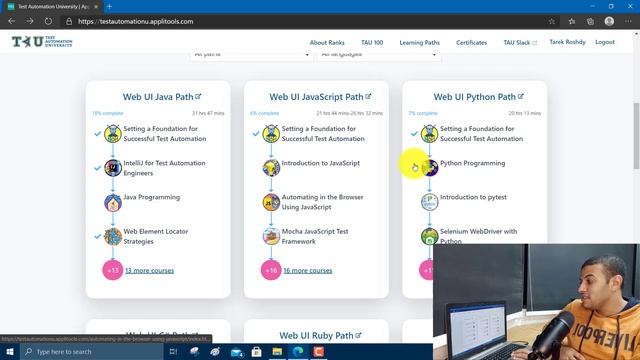Go back with browser back arrow
The image size is (640, 360).
[11, 21]
